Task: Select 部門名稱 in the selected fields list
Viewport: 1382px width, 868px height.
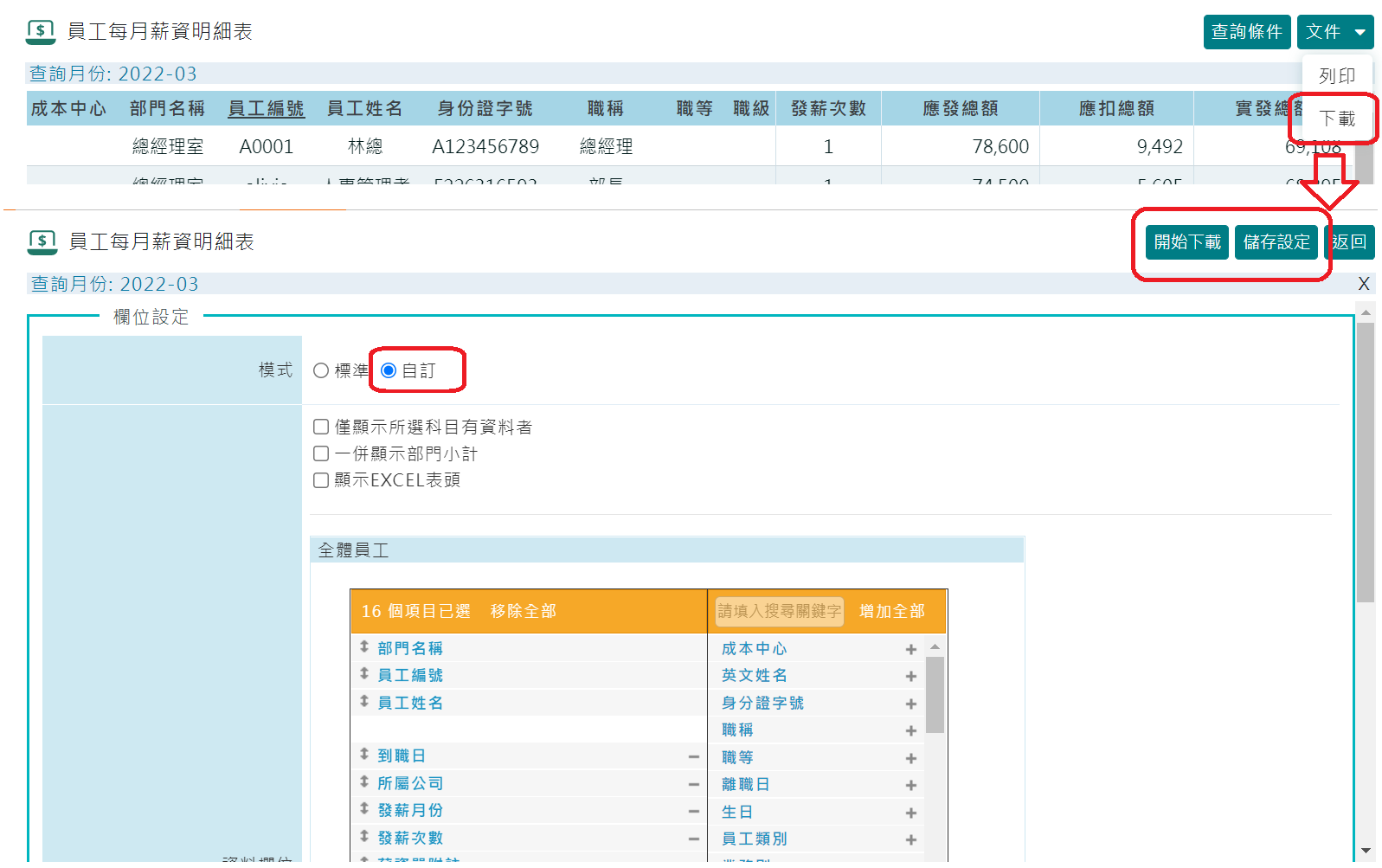Action: click(x=410, y=648)
